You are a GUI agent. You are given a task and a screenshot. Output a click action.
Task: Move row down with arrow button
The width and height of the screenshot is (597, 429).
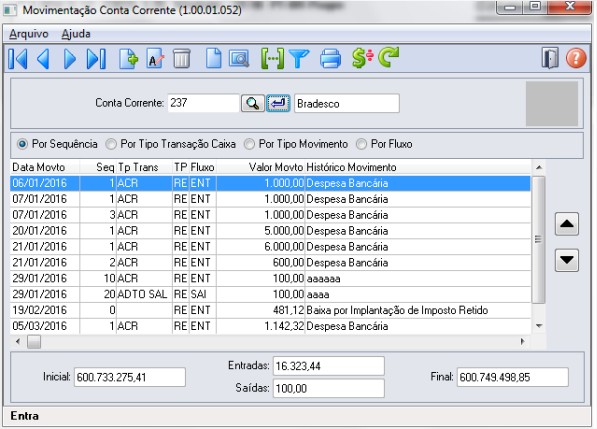[x=567, y=260]
